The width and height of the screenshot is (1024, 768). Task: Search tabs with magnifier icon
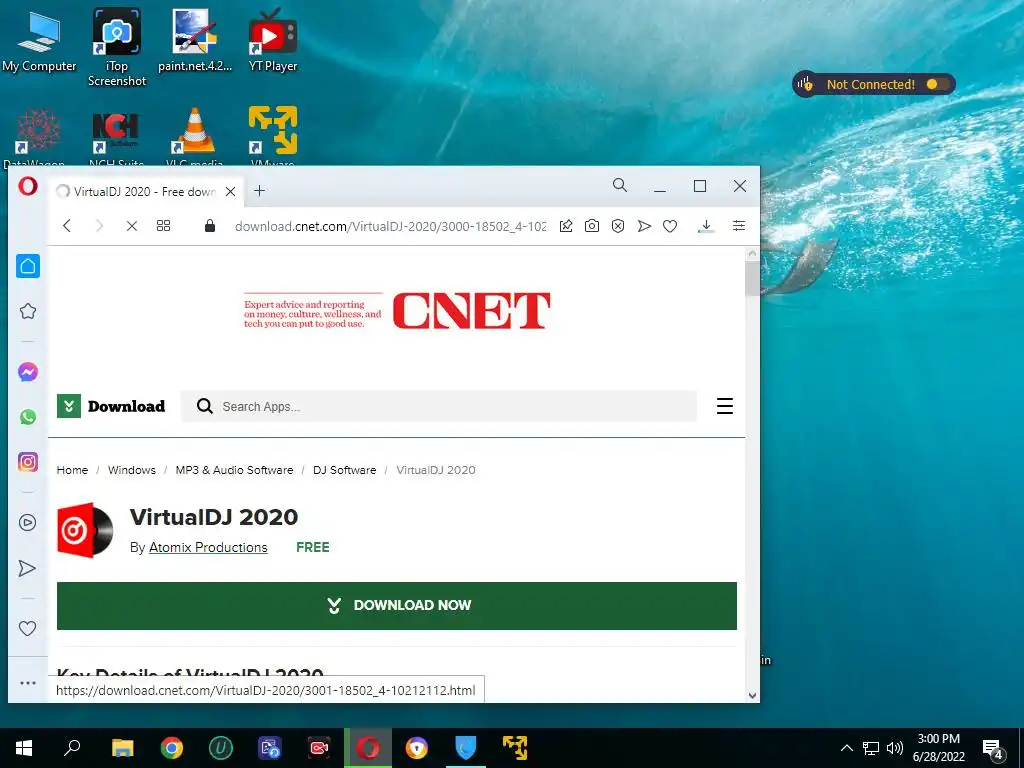[620, 185]
